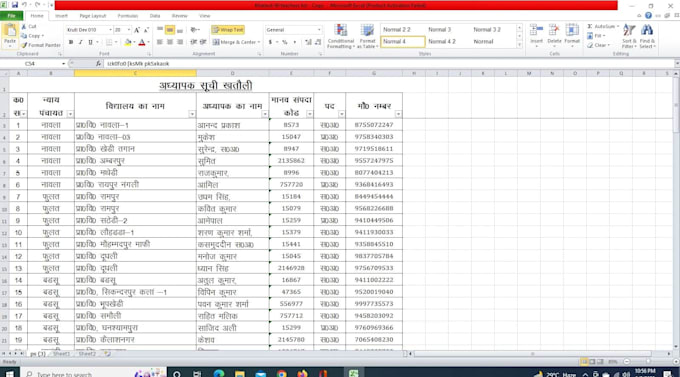This screenshot has width=680, height=377.
Task: Click into the formula bar
Action: [388, 64]
